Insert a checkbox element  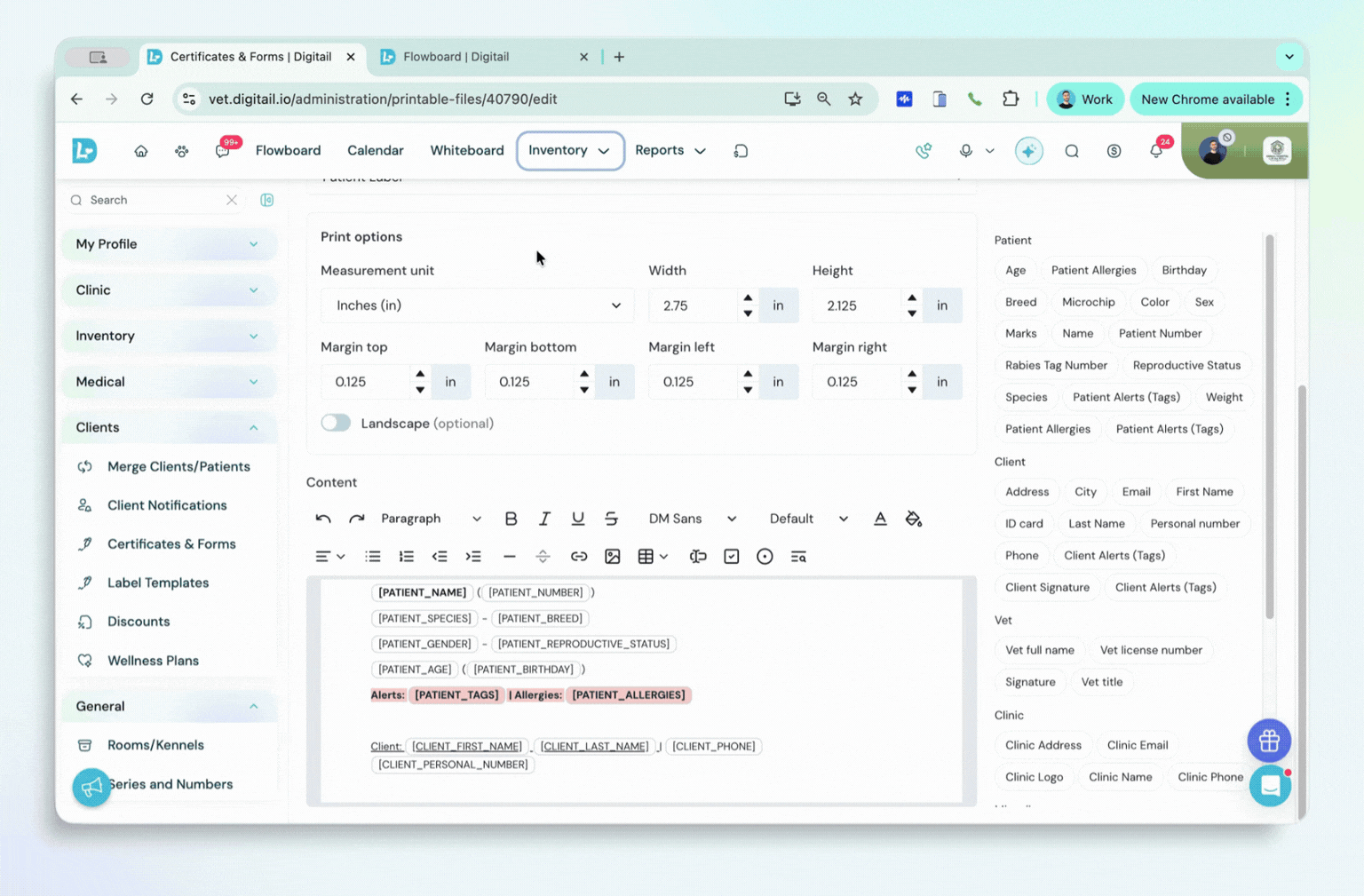[x=732, y=557]
